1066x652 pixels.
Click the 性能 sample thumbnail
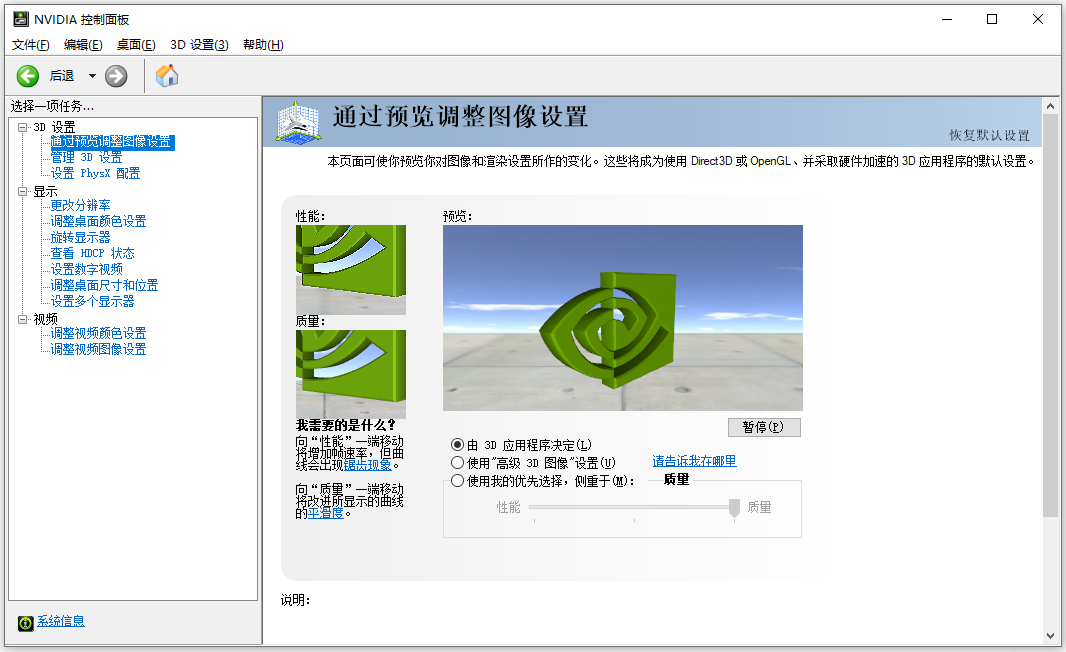pos(351,270)
